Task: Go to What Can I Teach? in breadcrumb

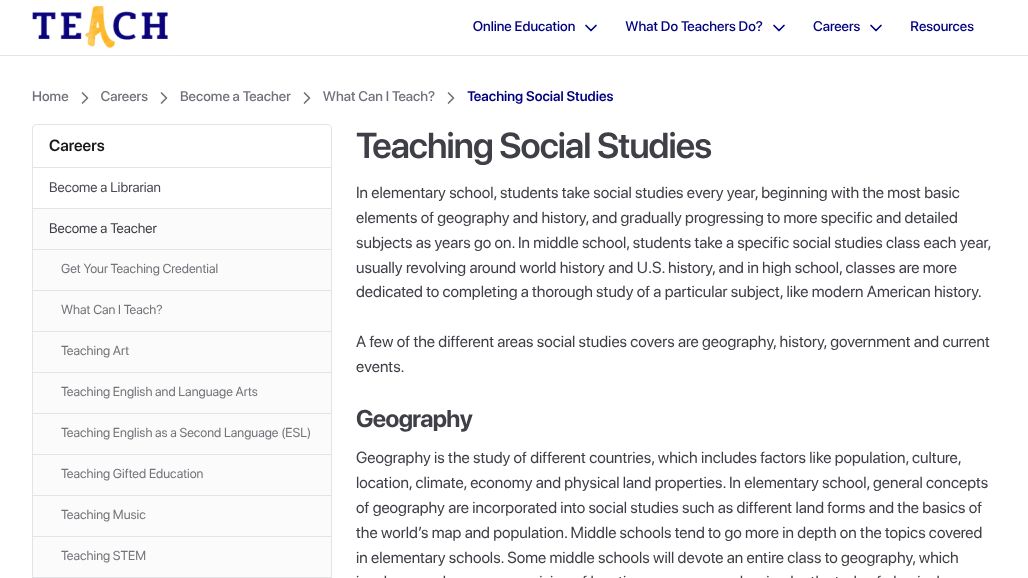Action: 378,96
